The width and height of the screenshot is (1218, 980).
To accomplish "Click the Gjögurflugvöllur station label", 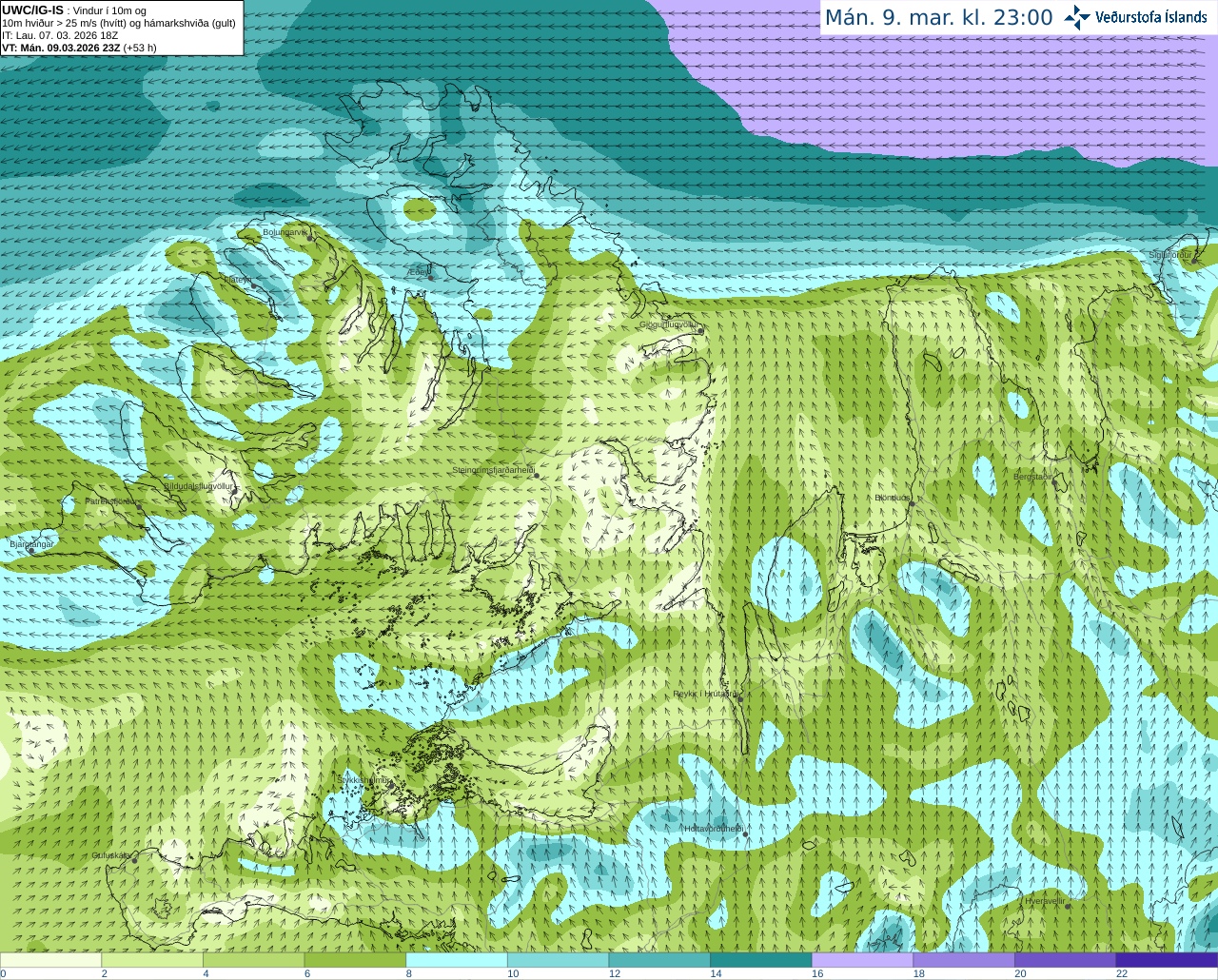I will click(670, 324).
